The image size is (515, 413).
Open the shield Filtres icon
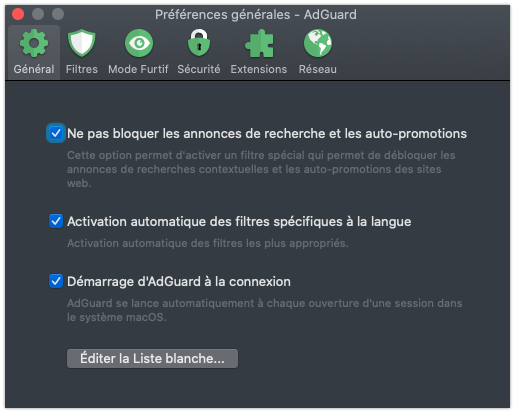[x=82, y=43]
